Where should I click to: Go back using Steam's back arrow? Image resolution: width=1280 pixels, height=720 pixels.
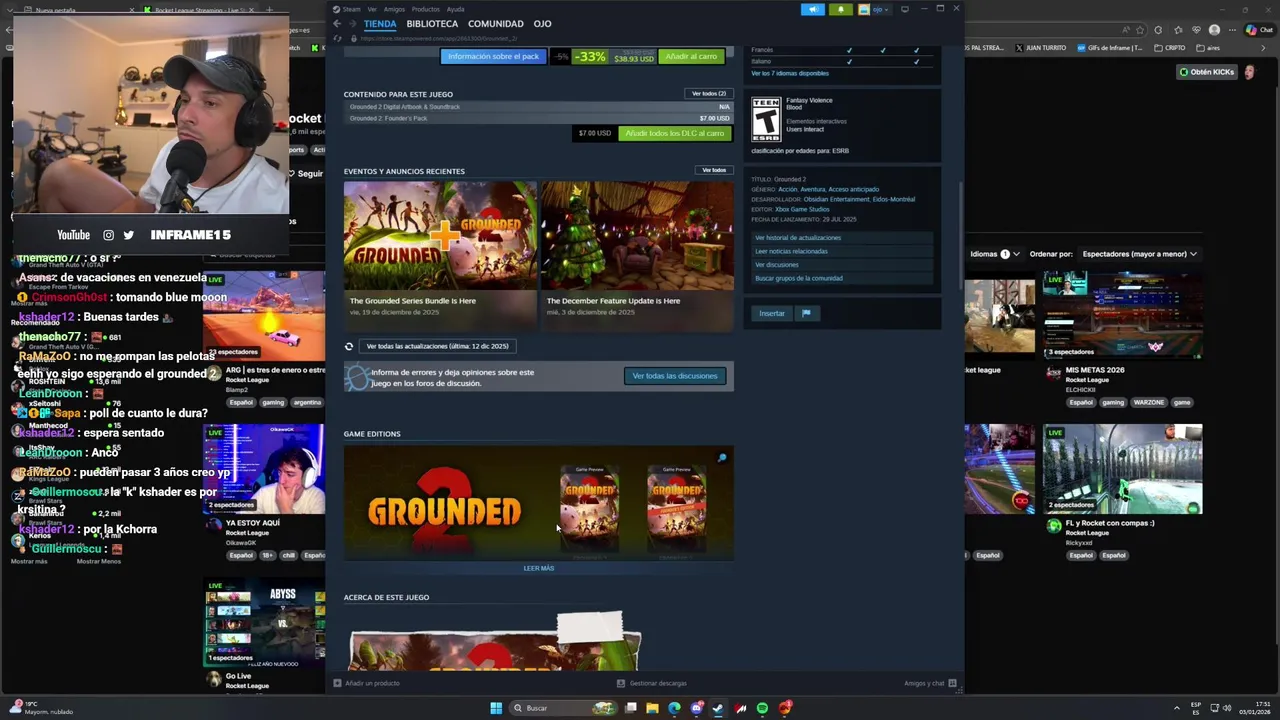coord(337,23)
